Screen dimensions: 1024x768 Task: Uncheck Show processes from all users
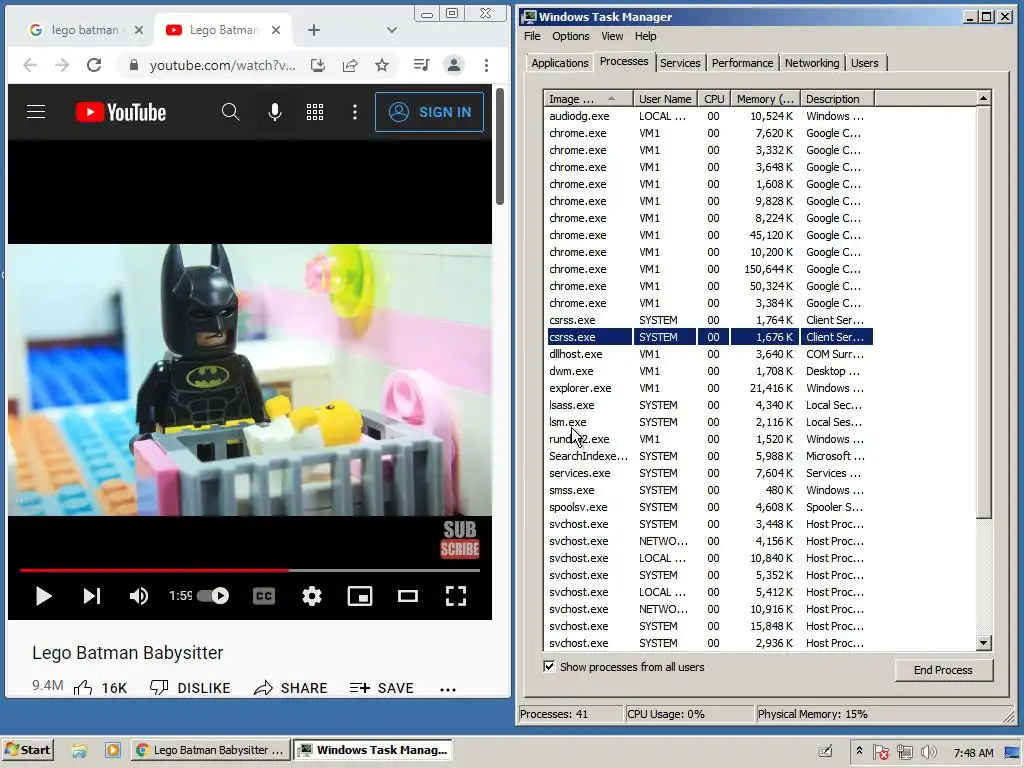coord(549,667)
